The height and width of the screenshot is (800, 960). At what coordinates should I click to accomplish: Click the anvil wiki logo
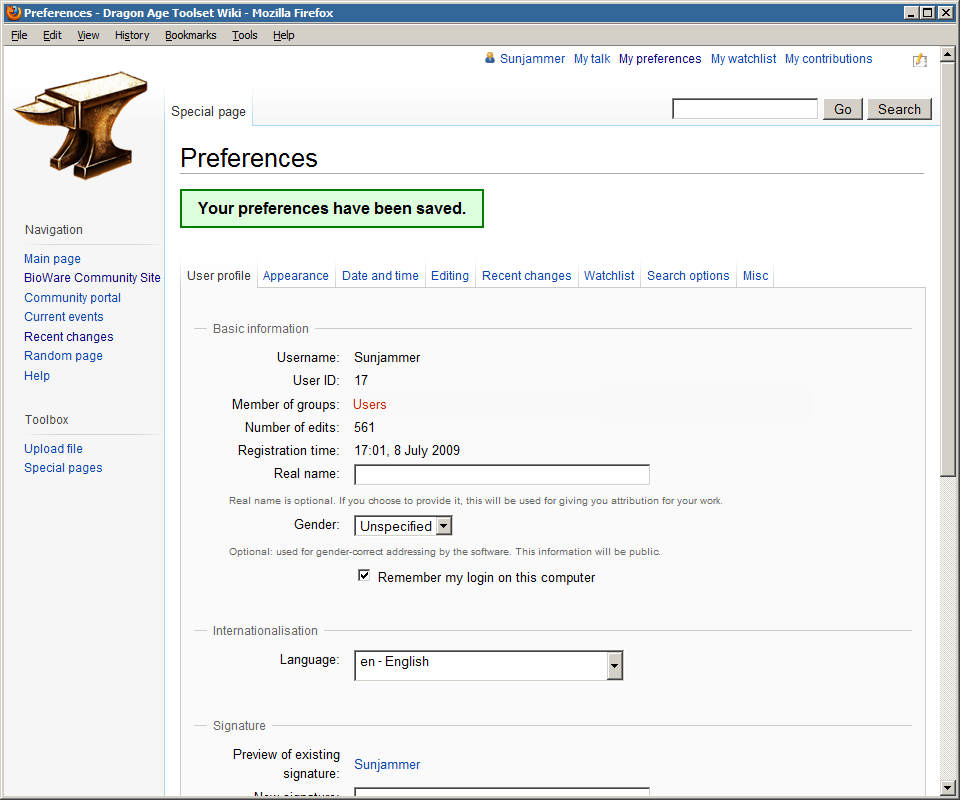[x=82, y=123]
